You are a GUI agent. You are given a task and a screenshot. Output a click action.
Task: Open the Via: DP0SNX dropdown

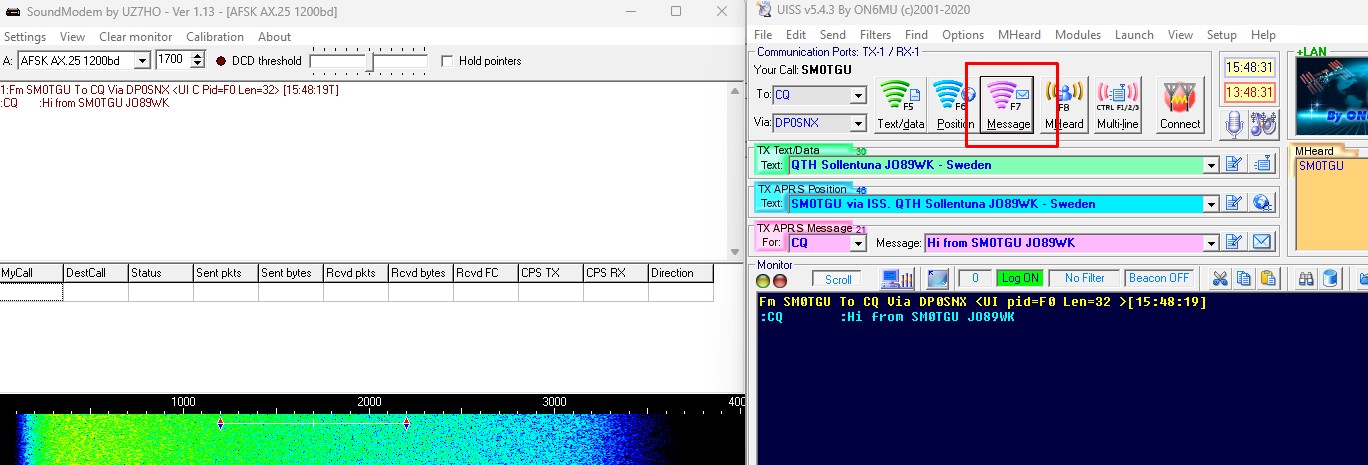[x=857, y=124]
